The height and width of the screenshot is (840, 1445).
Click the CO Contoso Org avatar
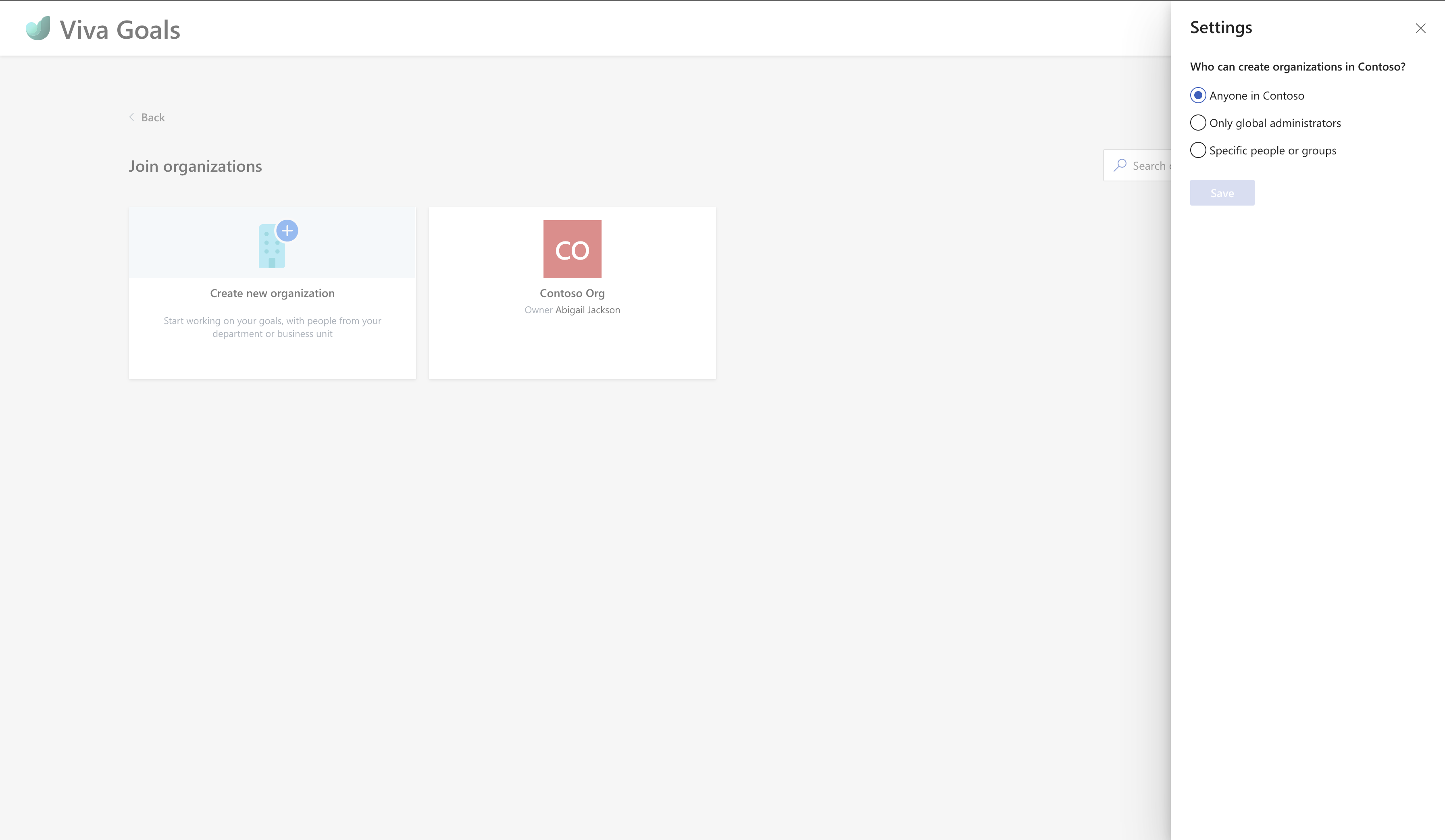click(x=572, y=249)
